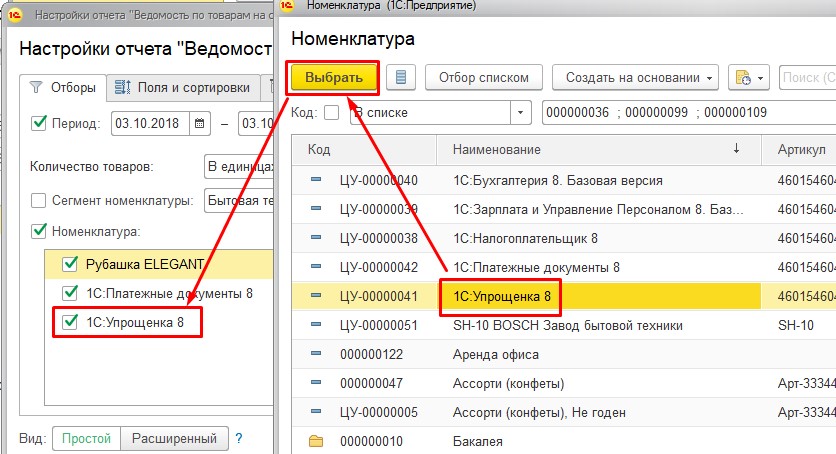Click the funnel icon on Отборы tab
Viewport: 836px width, 454px height.
coord(36,87)
